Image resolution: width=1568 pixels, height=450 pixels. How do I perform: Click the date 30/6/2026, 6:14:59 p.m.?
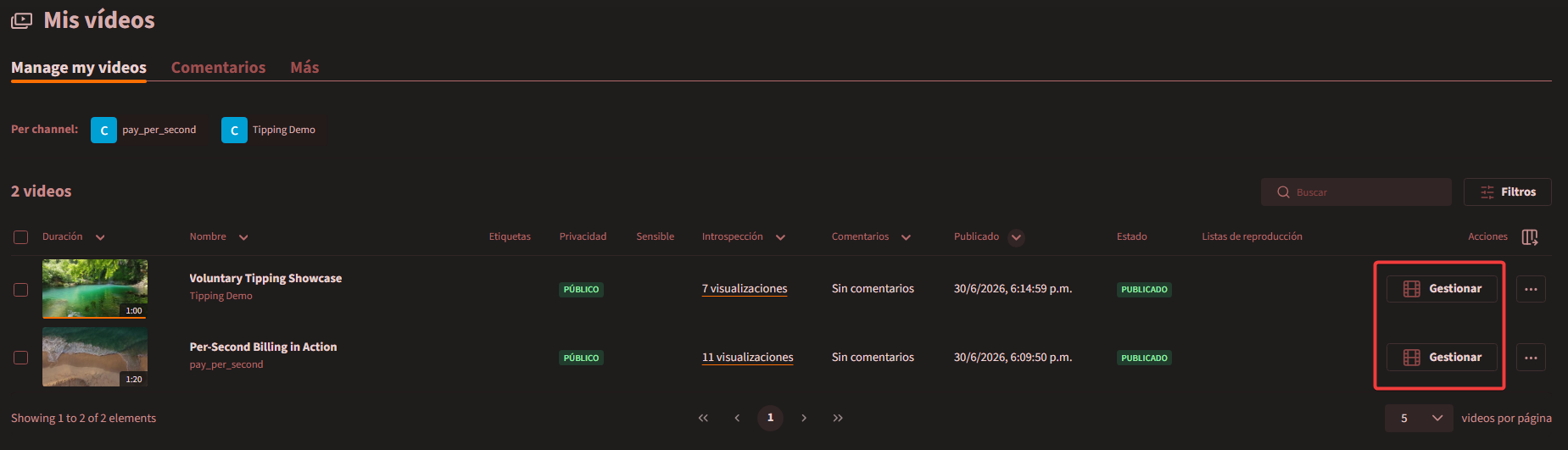point(1013,289)
